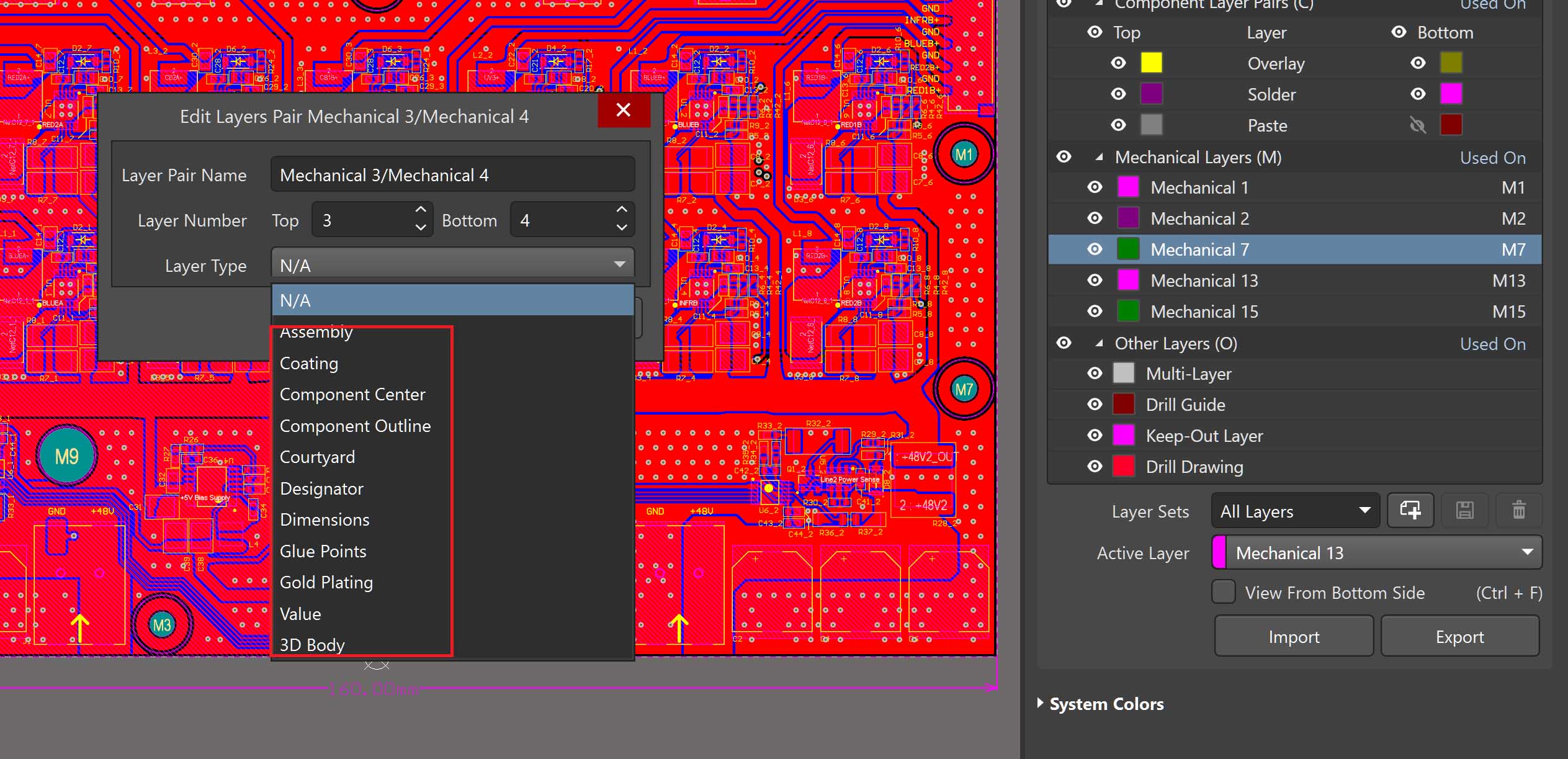Increment the Top layer number stepper

tap(421, 210)
